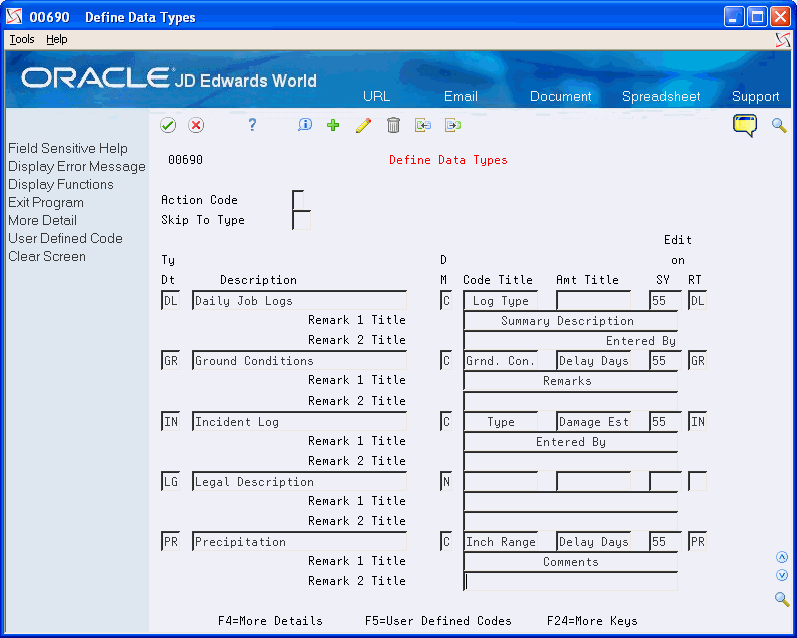Click the yellow pencil change icon
Viewport: 797px width, 638px height.
(363, 125)
